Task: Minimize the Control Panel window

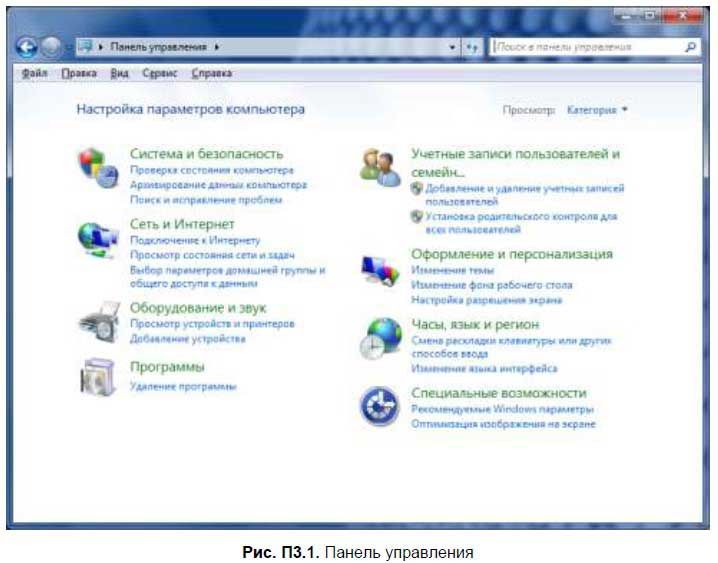Action: click(627, 16)
